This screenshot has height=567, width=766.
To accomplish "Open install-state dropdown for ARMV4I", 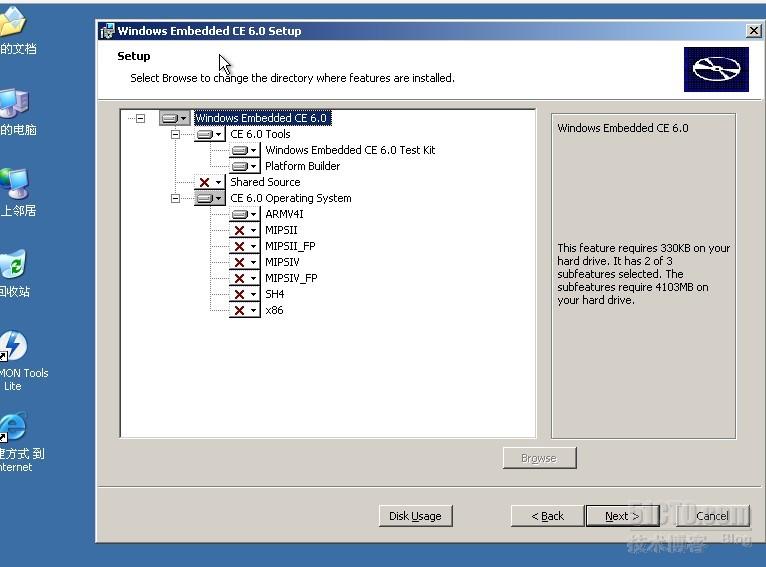I will pos(245,214).
